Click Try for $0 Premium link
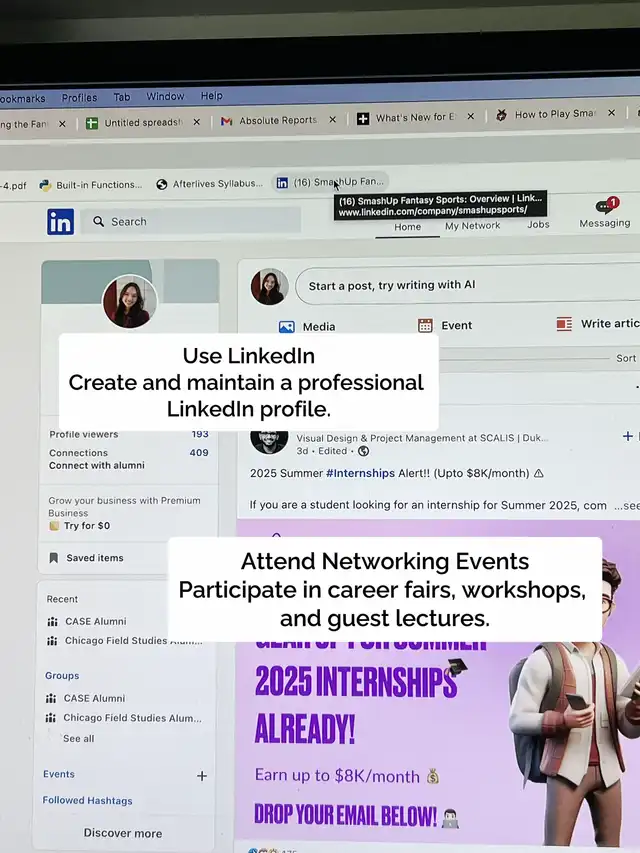The image size is (640, 853). (x=87, y=526)
